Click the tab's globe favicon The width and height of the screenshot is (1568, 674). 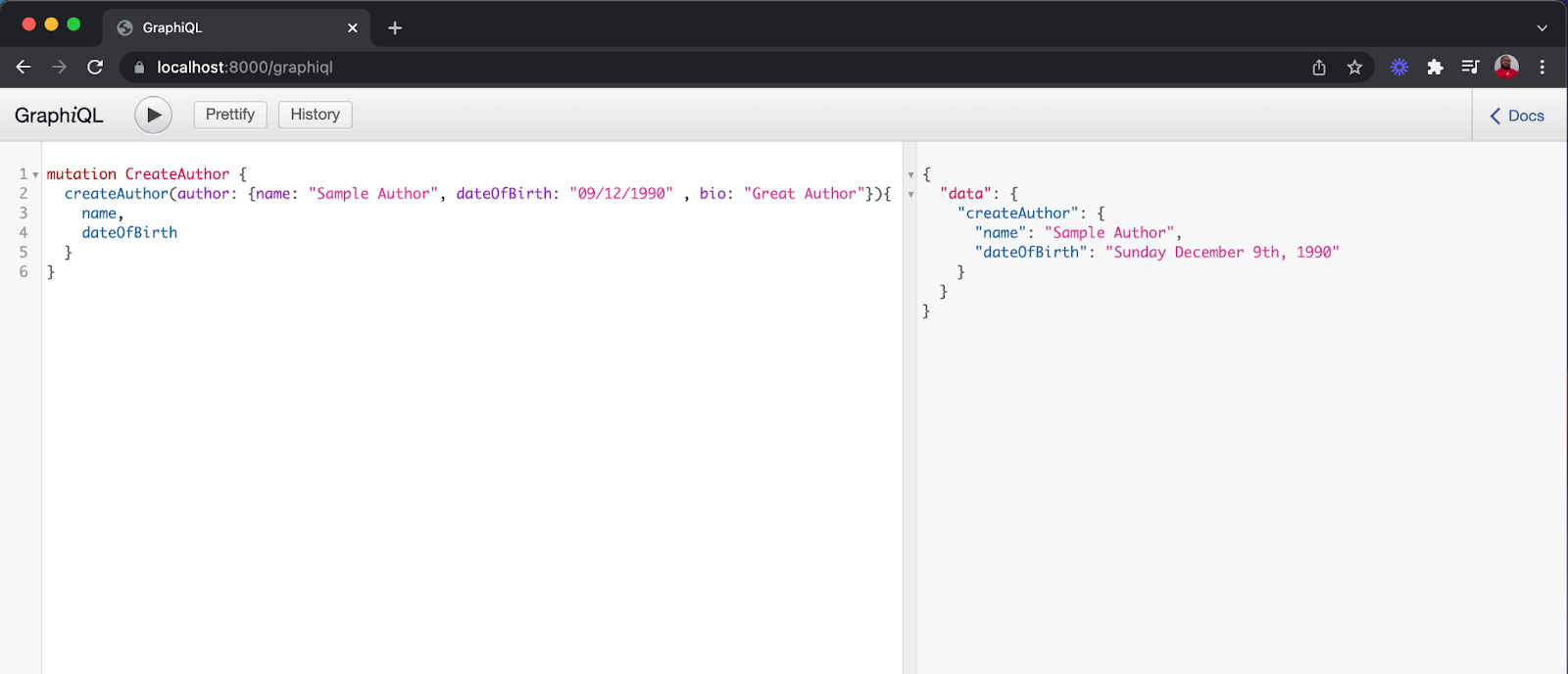click(124, 27)
